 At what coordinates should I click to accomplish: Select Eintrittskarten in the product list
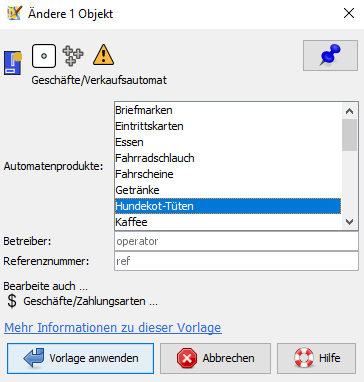coord(228,126)
